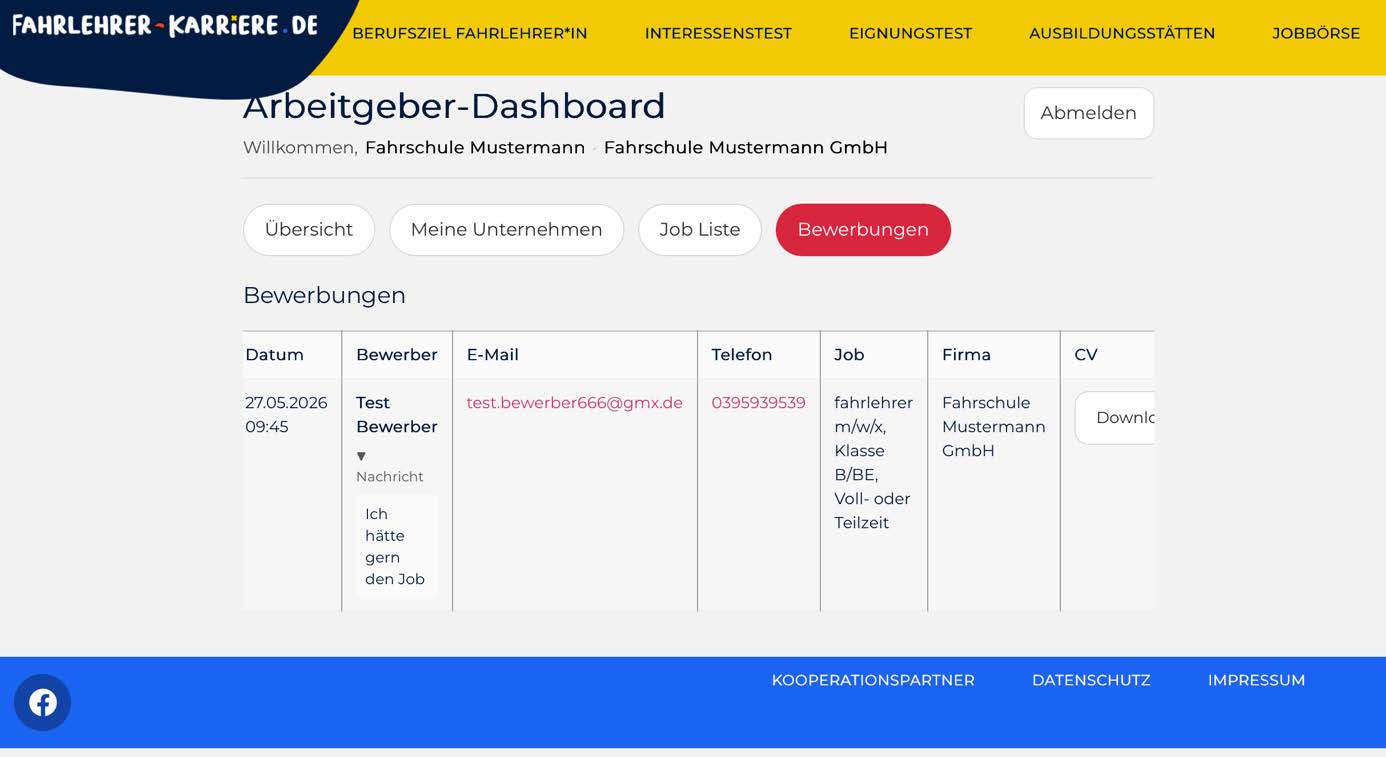Collapse the Nachricht disclosure triangle
The width and height of the screenshot is (1386, 757).
point(361,456)
